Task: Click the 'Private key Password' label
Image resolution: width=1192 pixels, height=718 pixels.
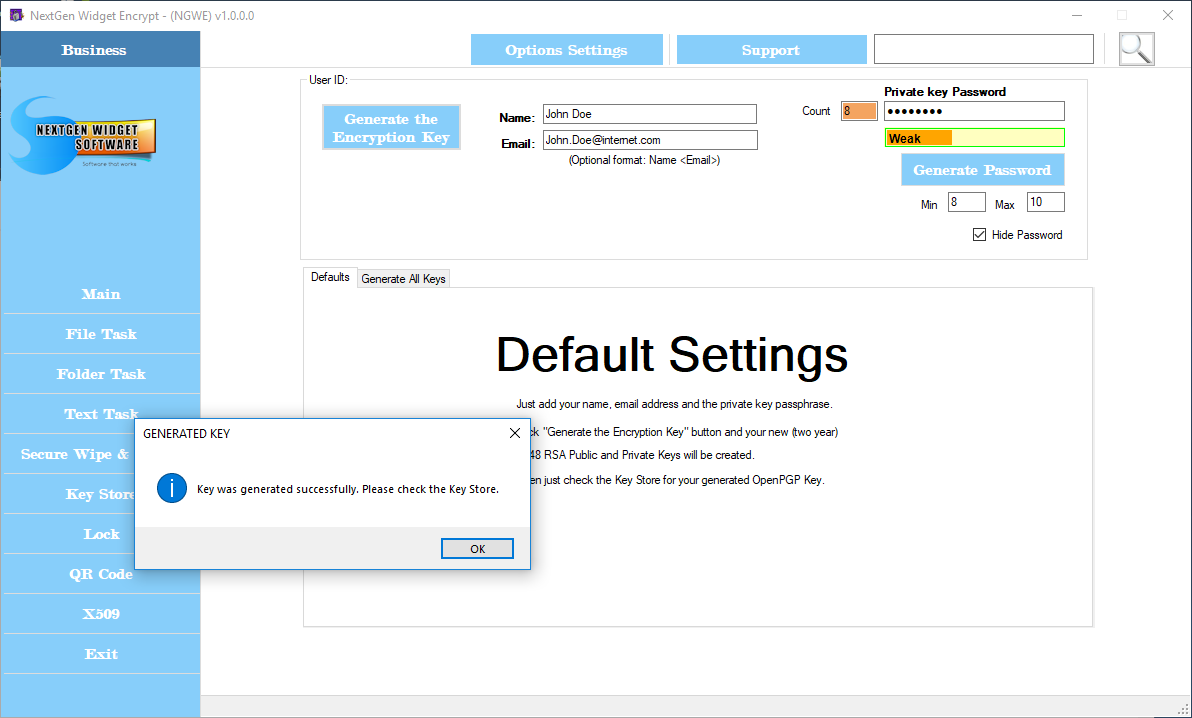Action: click(x=945, y=92)
